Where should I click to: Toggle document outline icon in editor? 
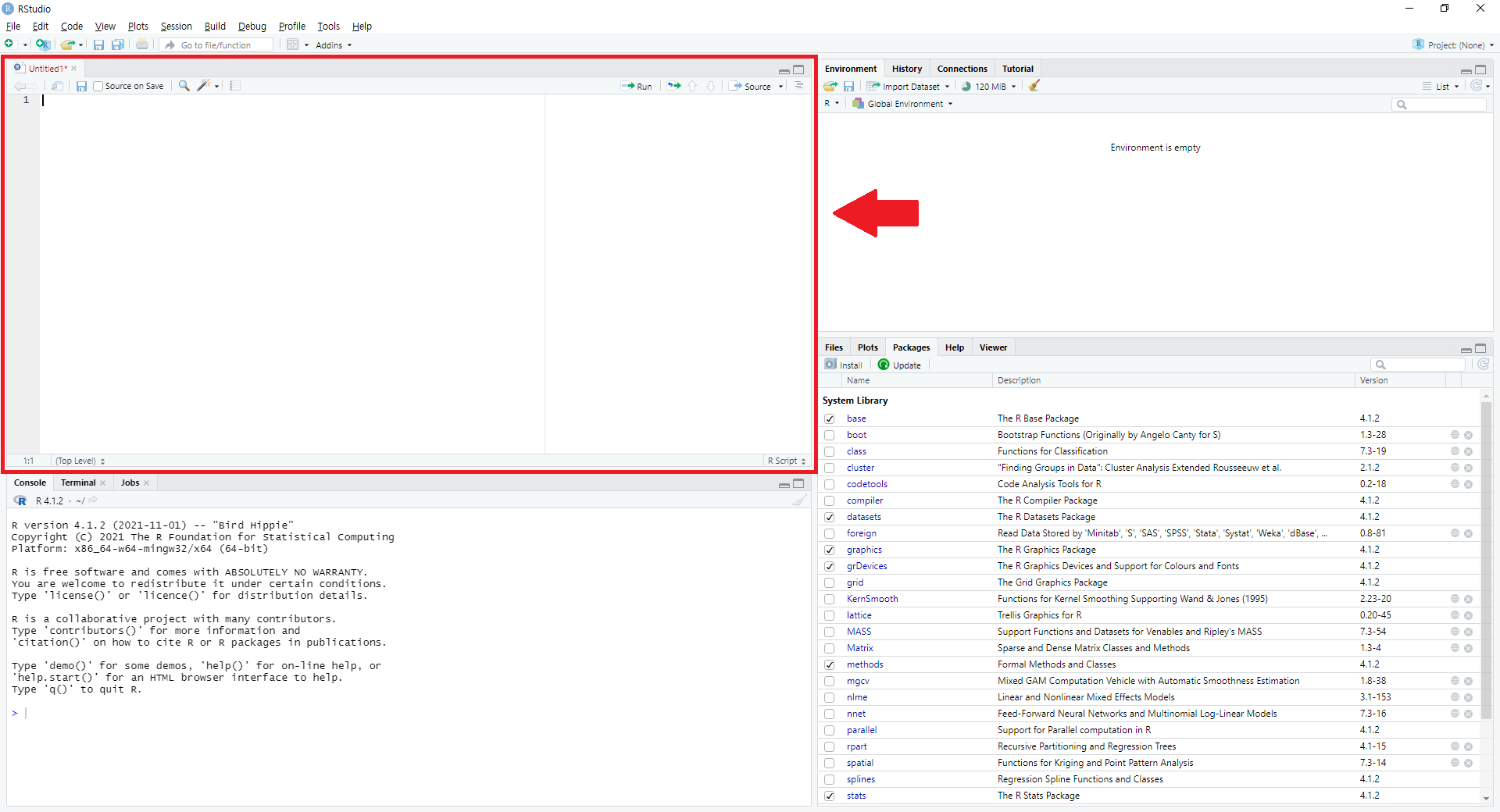click(x=798, y=86)
